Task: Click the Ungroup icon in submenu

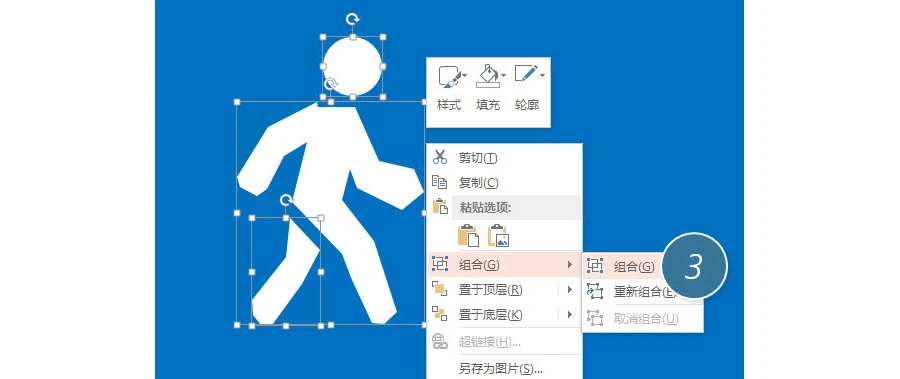Action: click(595, 318)
